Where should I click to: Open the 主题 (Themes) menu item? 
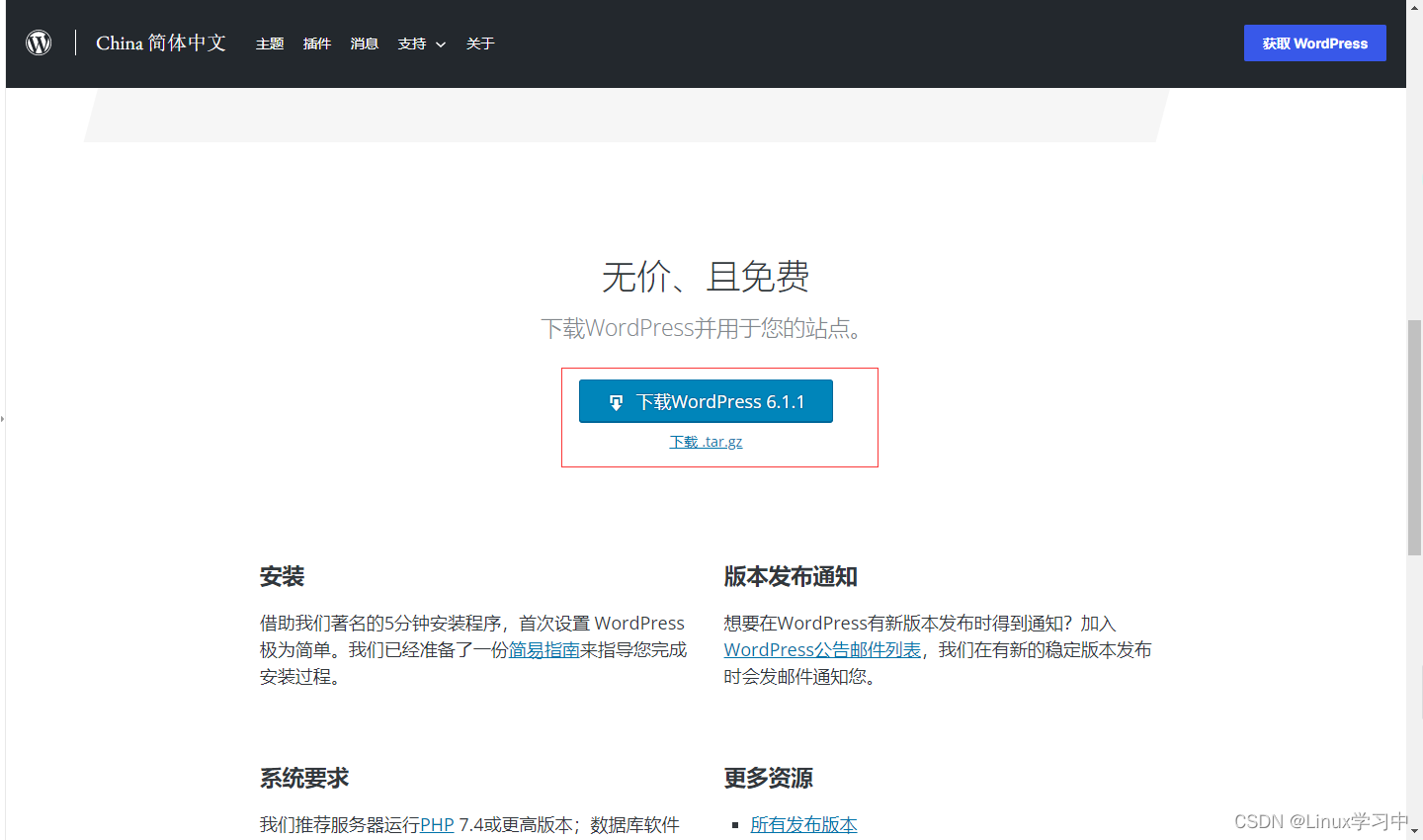269,43
